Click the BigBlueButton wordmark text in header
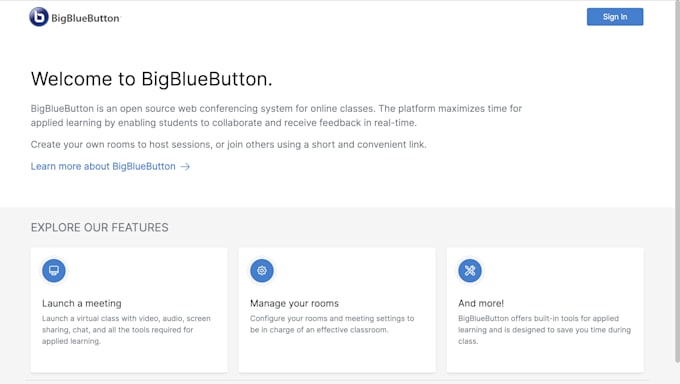This screenshot has width=680, height=384. click(85, 18)
